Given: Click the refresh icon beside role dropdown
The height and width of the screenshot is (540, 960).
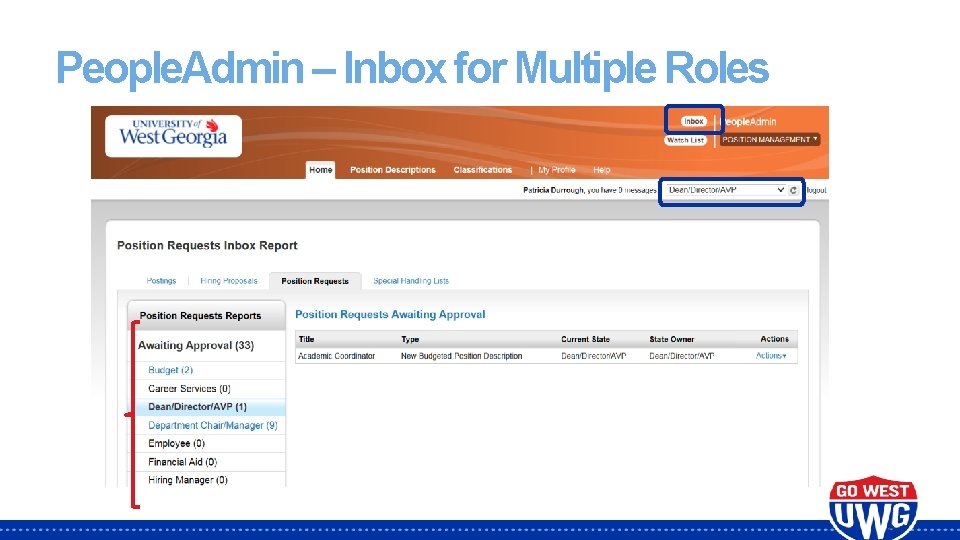Looking at the screenshot, I should (x=793, y=190).
